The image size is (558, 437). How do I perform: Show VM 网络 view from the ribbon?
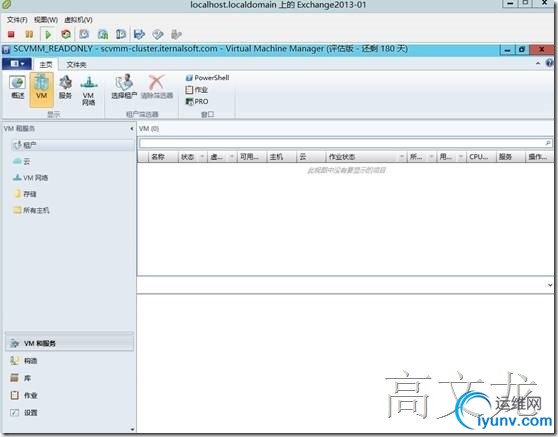pos(88,90)
